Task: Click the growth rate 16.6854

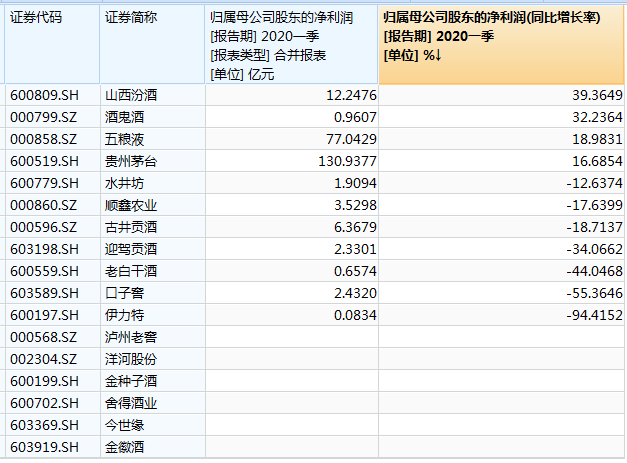Action: click(597, 161)
